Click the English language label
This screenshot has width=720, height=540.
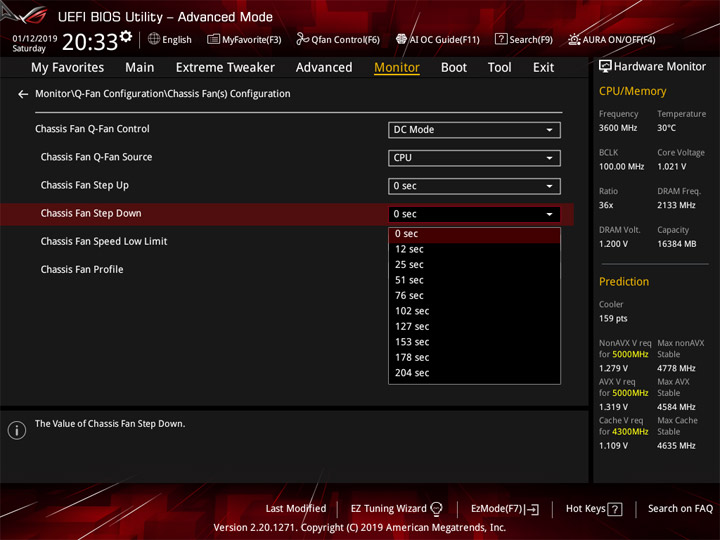point(177,40)
